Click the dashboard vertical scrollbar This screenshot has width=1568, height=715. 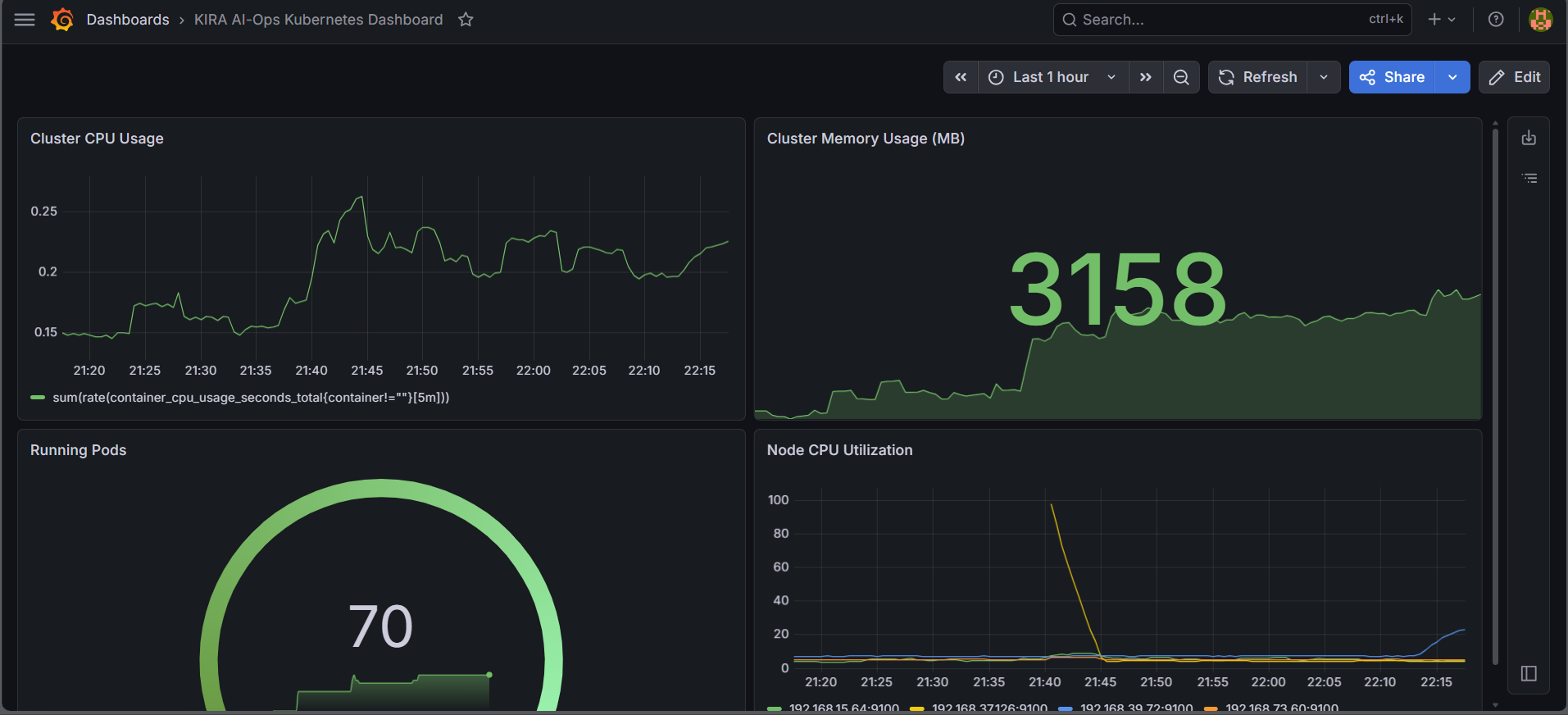pos(1495,396)
